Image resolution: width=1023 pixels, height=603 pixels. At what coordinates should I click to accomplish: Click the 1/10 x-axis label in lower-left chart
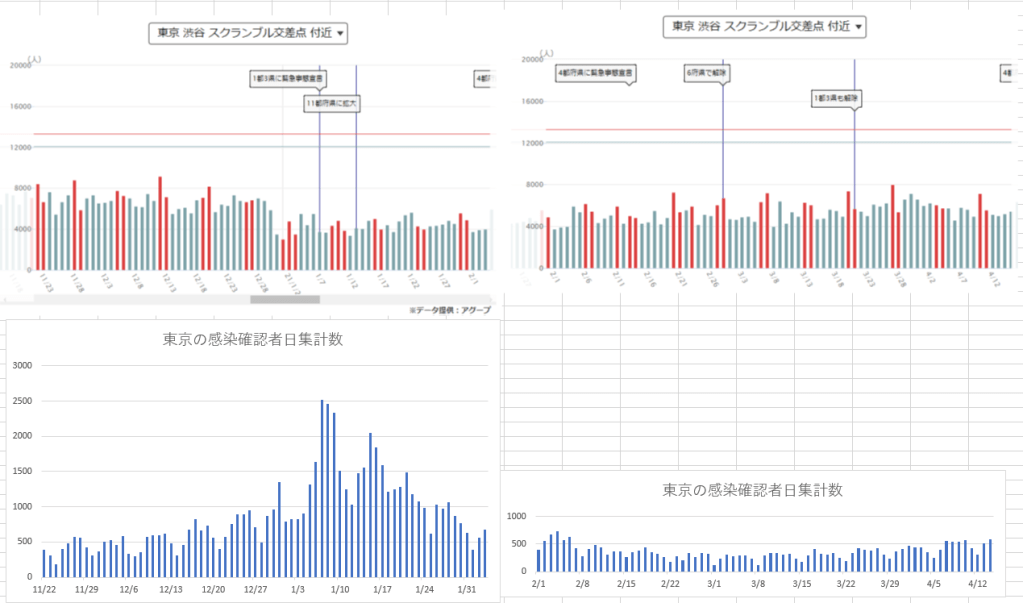(340, 590)
